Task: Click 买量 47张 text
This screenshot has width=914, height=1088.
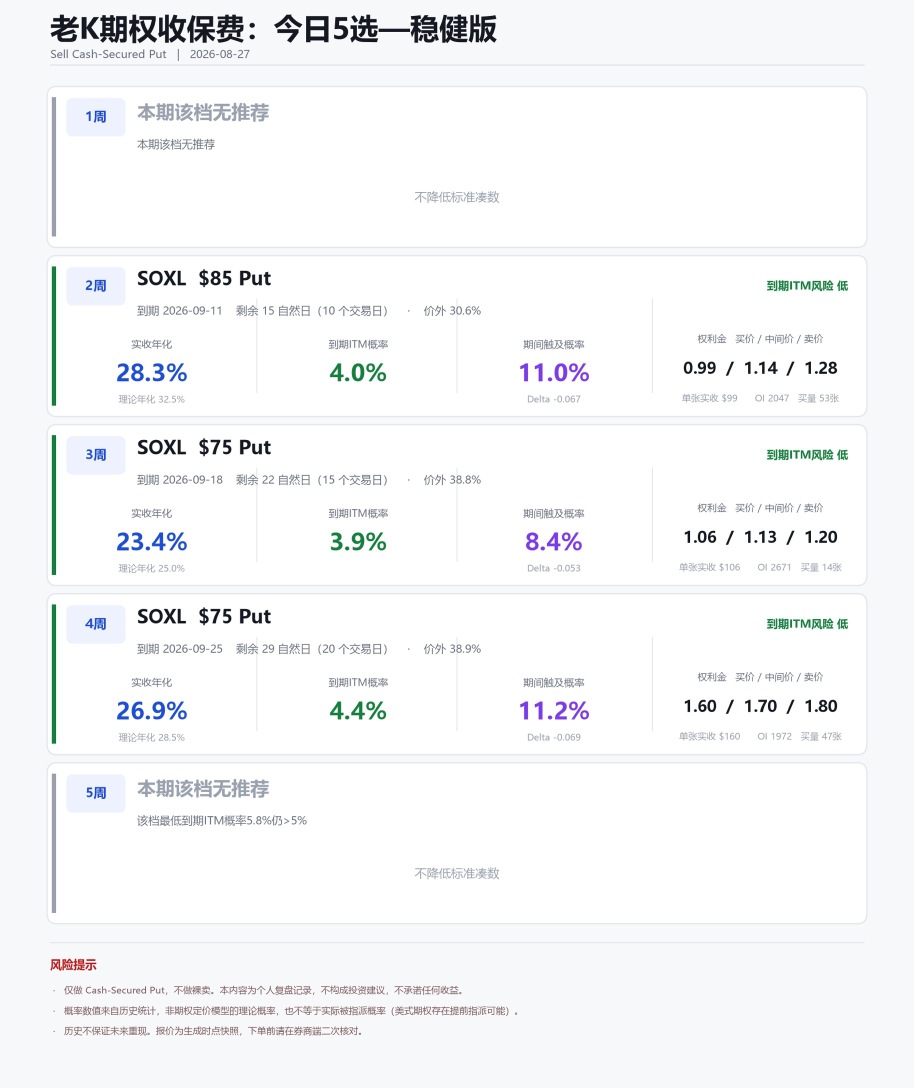Action: 821,736
